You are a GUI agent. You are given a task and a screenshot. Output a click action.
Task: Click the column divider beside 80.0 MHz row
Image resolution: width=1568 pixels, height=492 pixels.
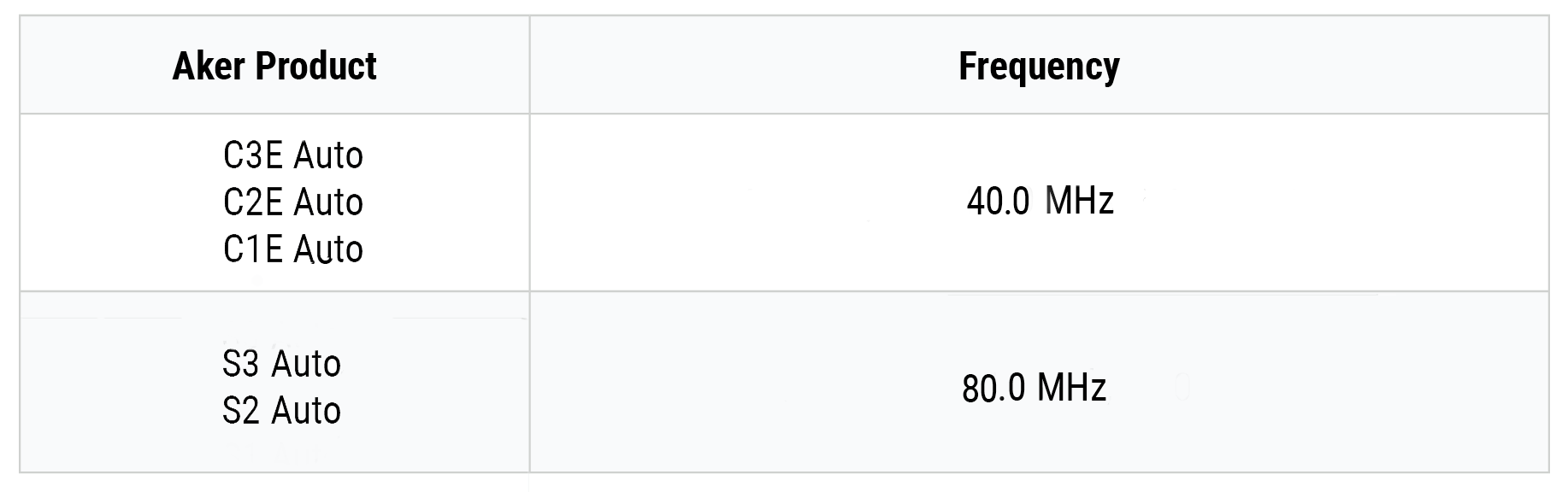tap(529, 382)
